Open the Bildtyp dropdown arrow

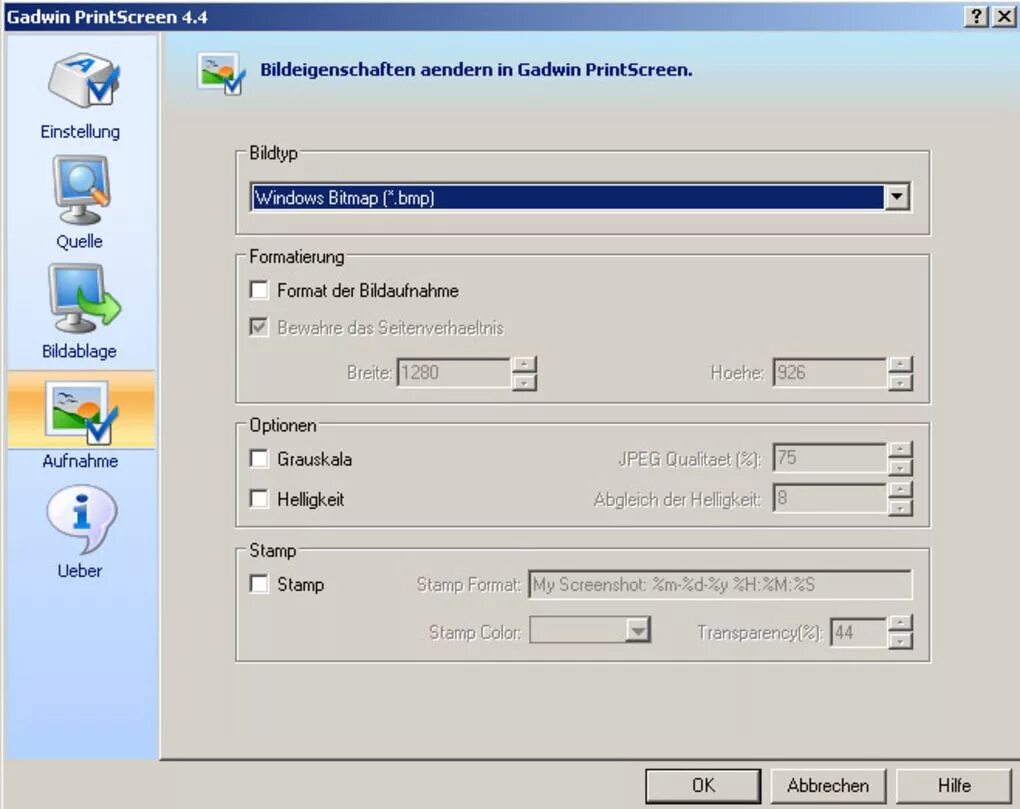click(897, 196)
